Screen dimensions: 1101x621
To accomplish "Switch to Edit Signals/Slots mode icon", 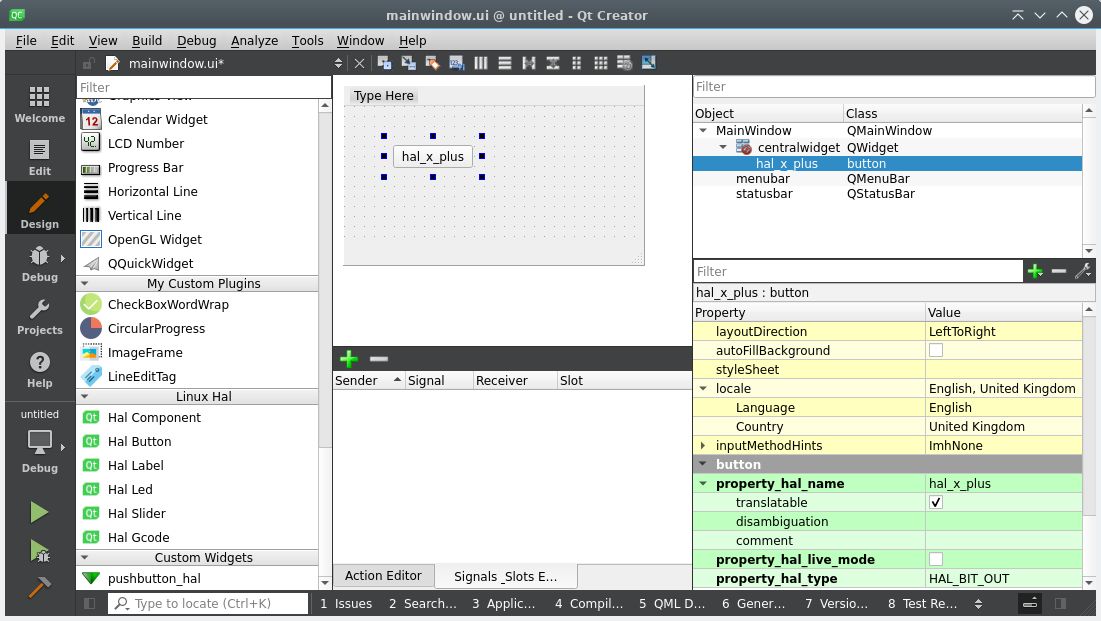I will (x=407, y=62).
